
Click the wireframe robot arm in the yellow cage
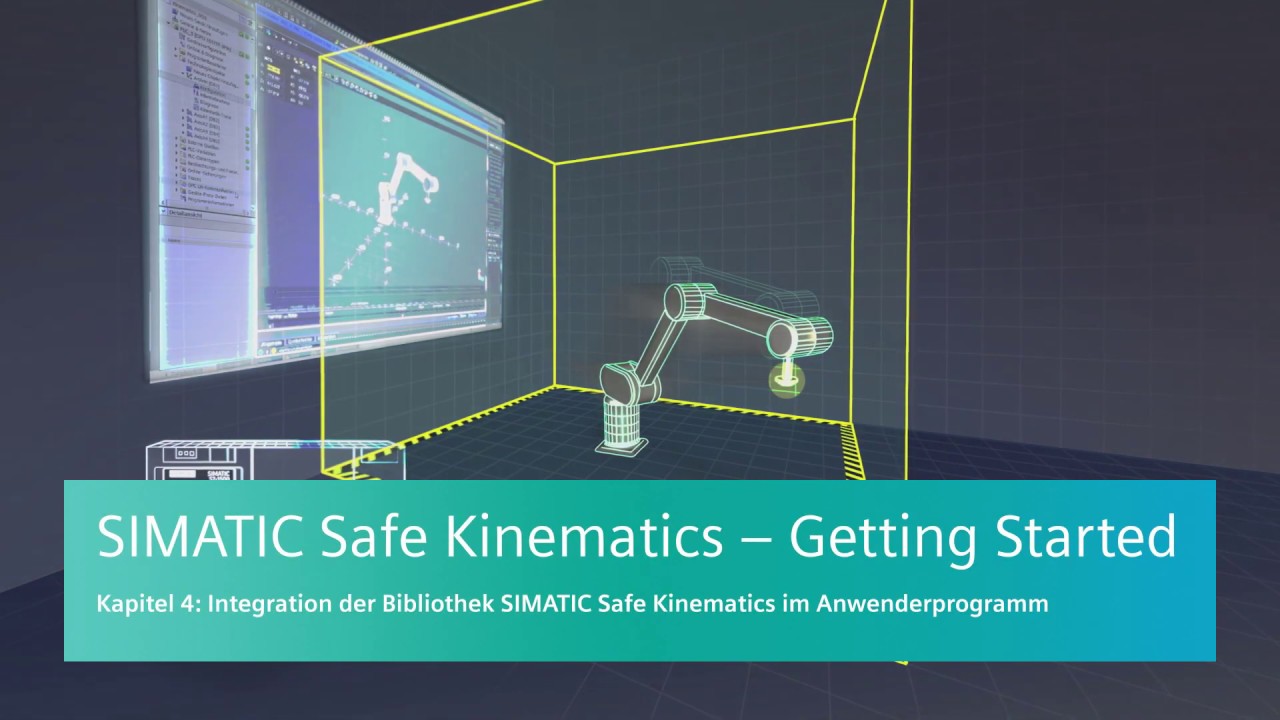pyautogui.click(x=715, y=367)
